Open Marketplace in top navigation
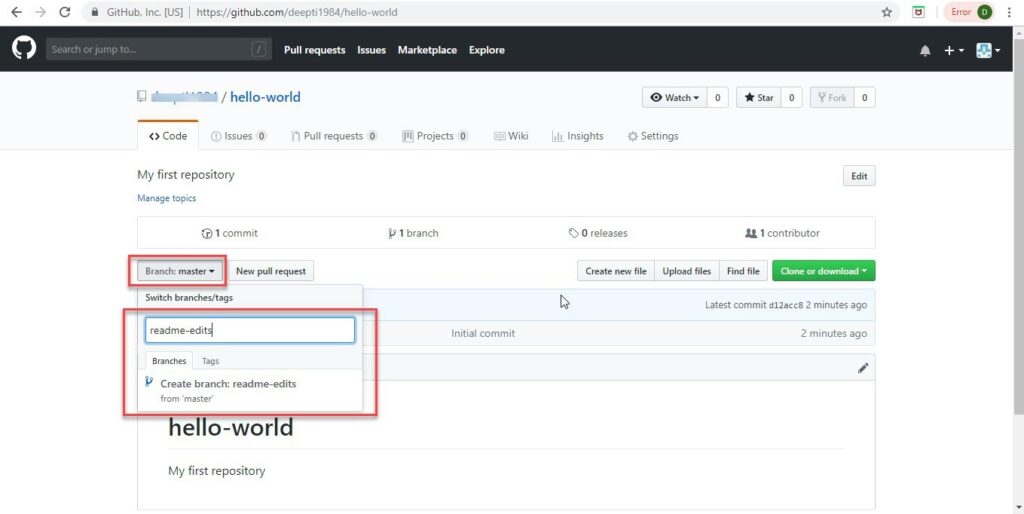This screenshot has width=1024, height=514. (x=427, y=50)
